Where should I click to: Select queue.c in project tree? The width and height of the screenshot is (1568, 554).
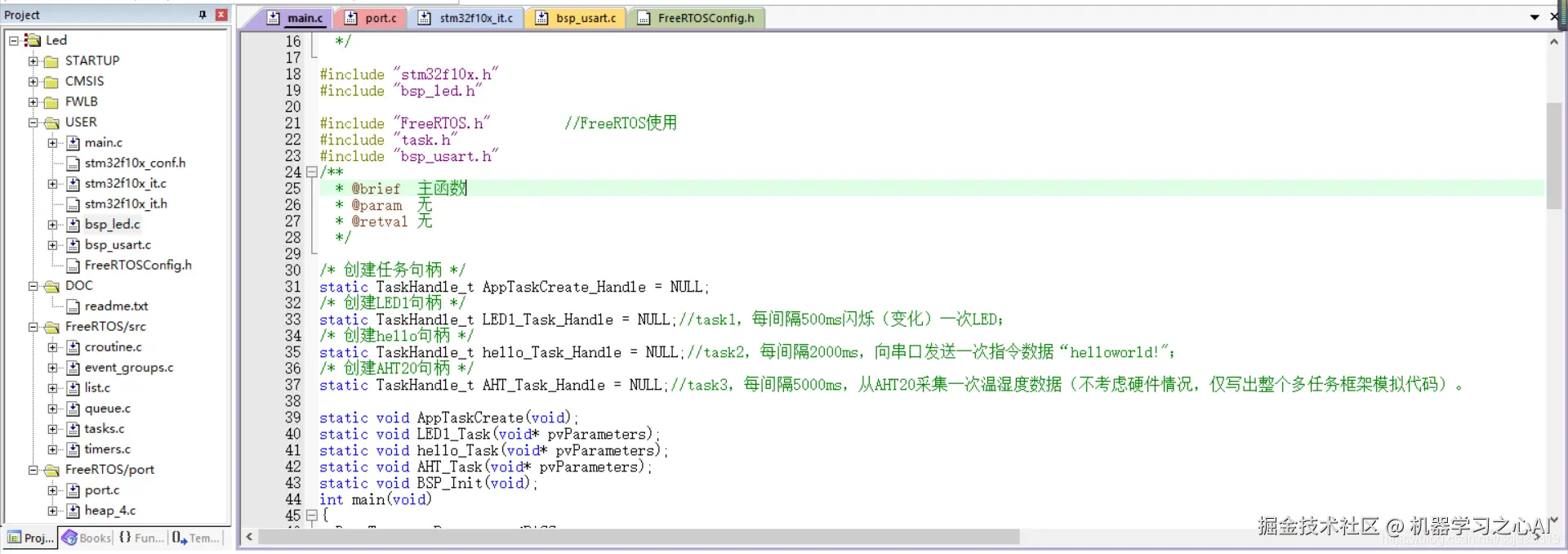[107, 408]
